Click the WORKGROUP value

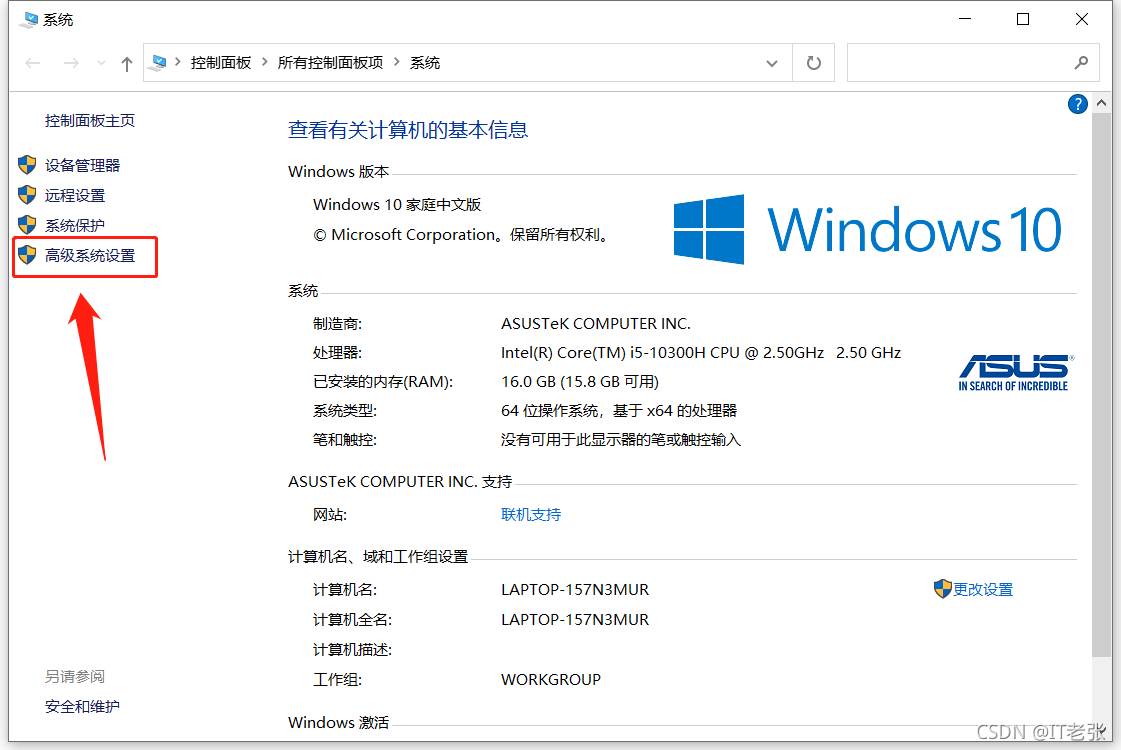(550, 679)
